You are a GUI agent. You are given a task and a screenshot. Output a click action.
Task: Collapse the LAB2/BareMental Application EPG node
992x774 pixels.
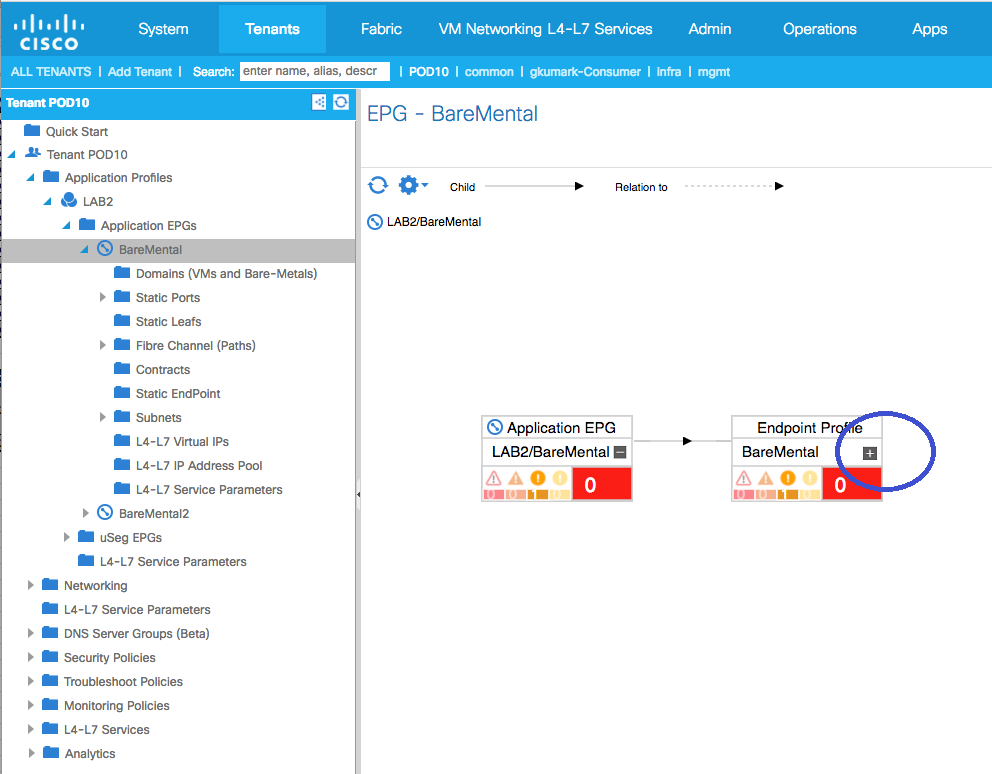pyautogui.click(x=620, y=453)
